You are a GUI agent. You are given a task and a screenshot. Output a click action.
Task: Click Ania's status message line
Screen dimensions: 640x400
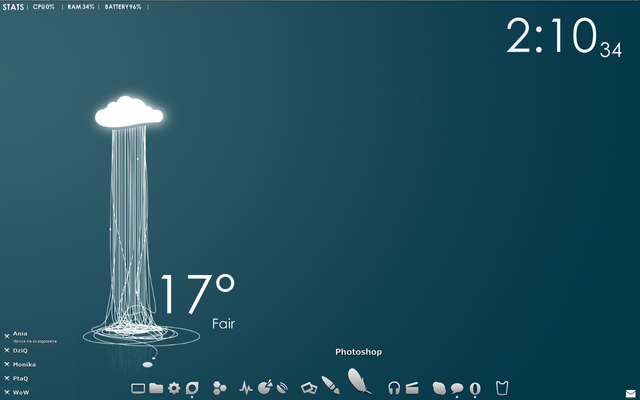click(x=35, y=341)
